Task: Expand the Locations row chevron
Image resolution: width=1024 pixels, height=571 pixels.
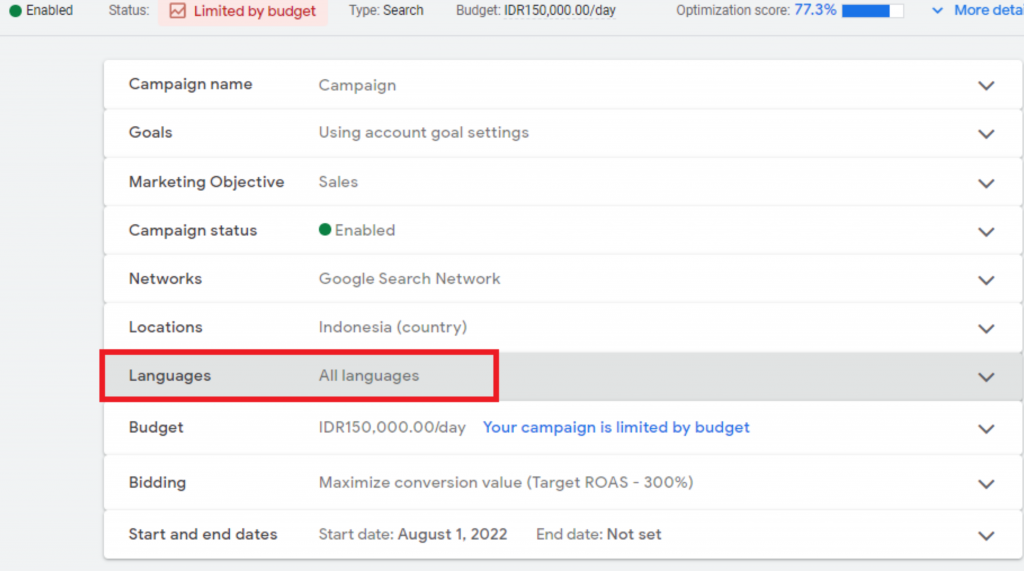Action: pos(986,328)
